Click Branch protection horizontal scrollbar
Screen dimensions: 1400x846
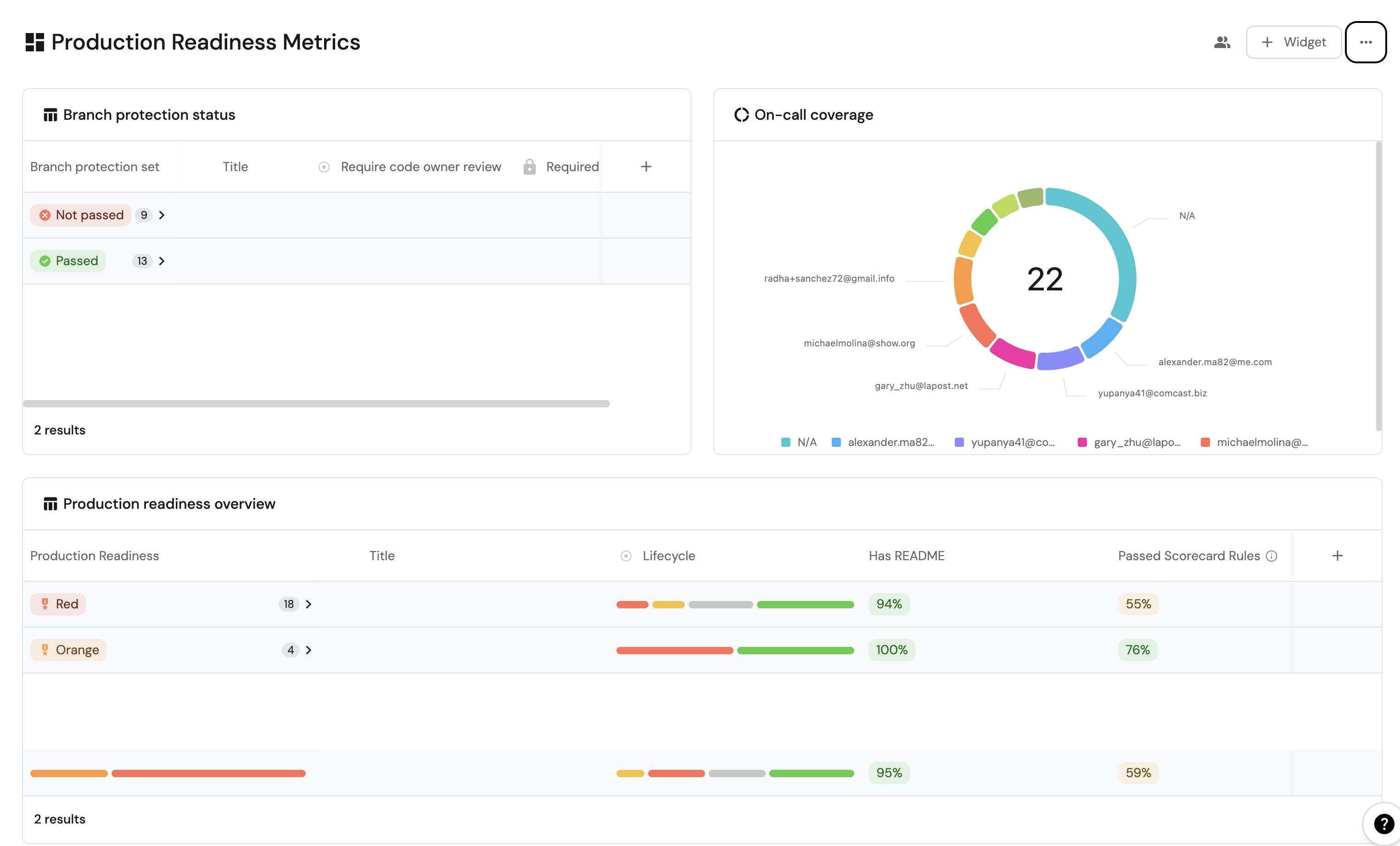click(316, 404)
